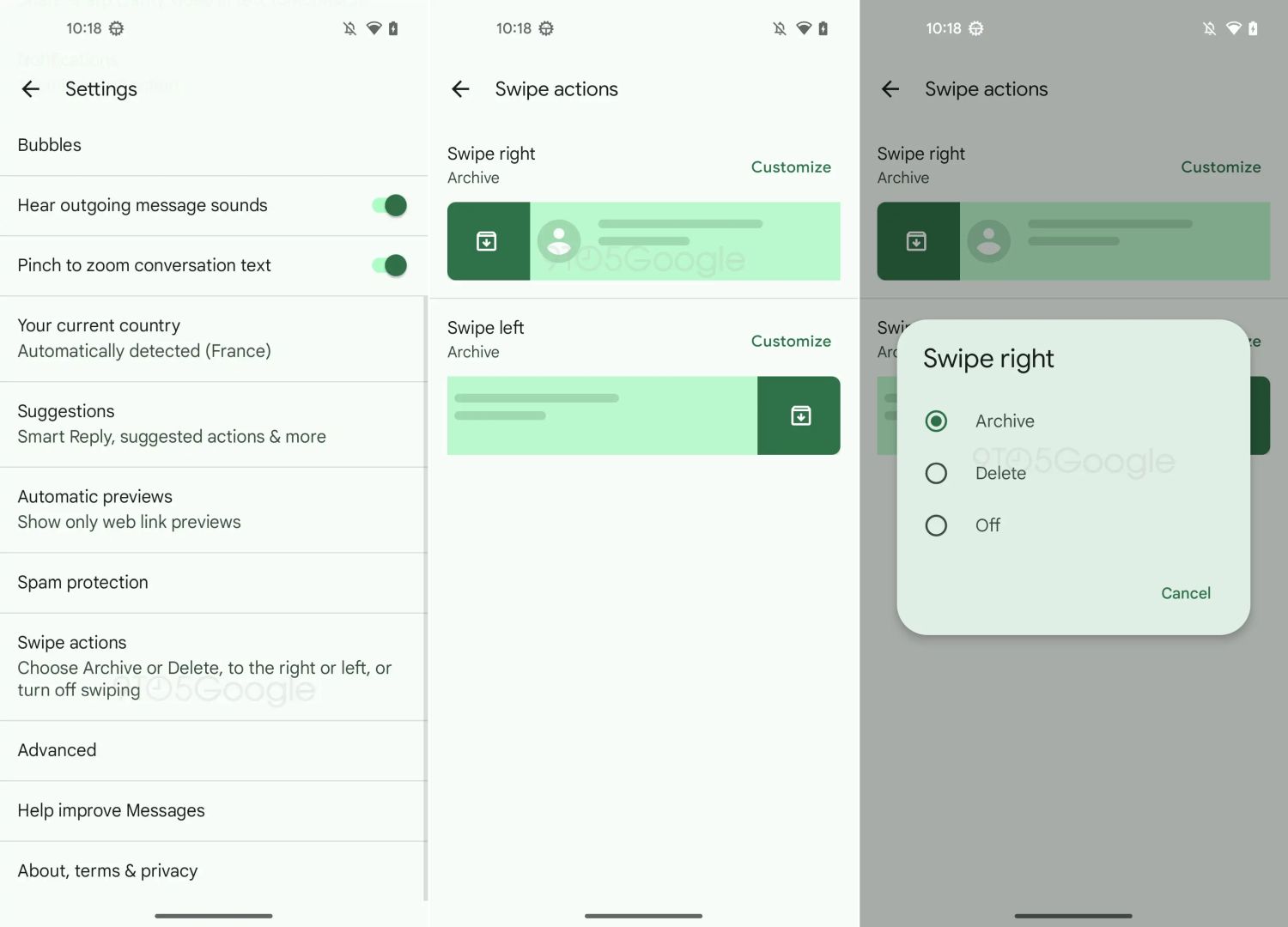The height and width of the screenshot is (927, 1288).
Task: Tap the back arrow beside Settings title
Action: 31,89
